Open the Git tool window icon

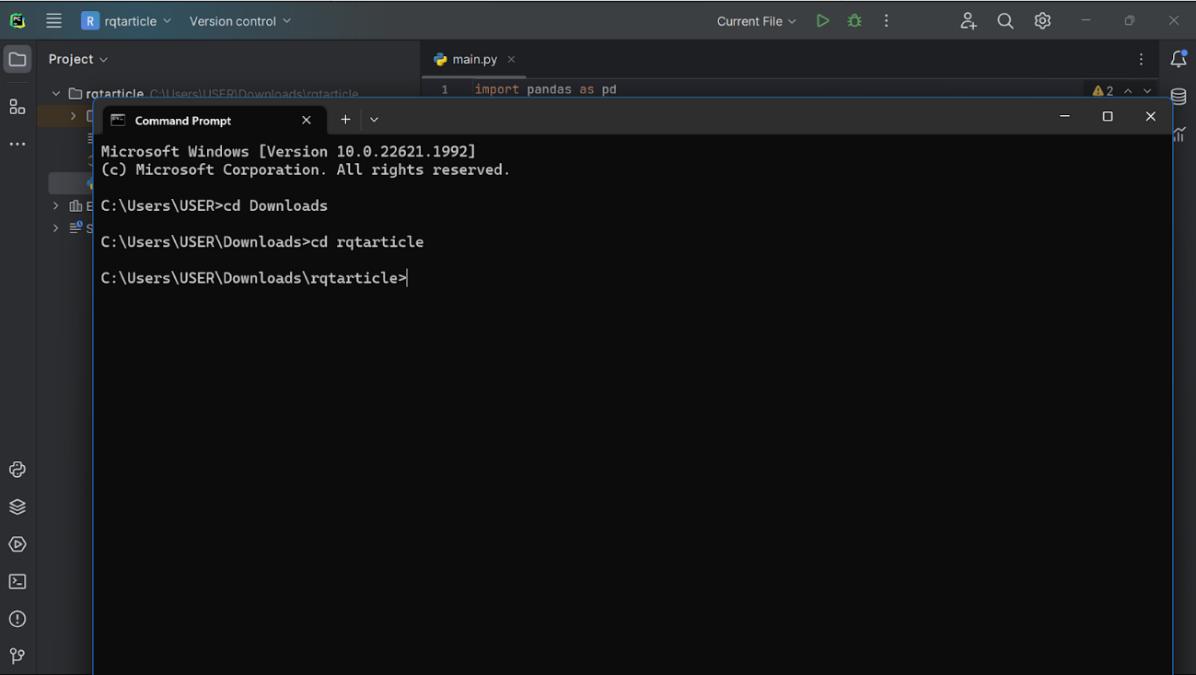[17, 656]
